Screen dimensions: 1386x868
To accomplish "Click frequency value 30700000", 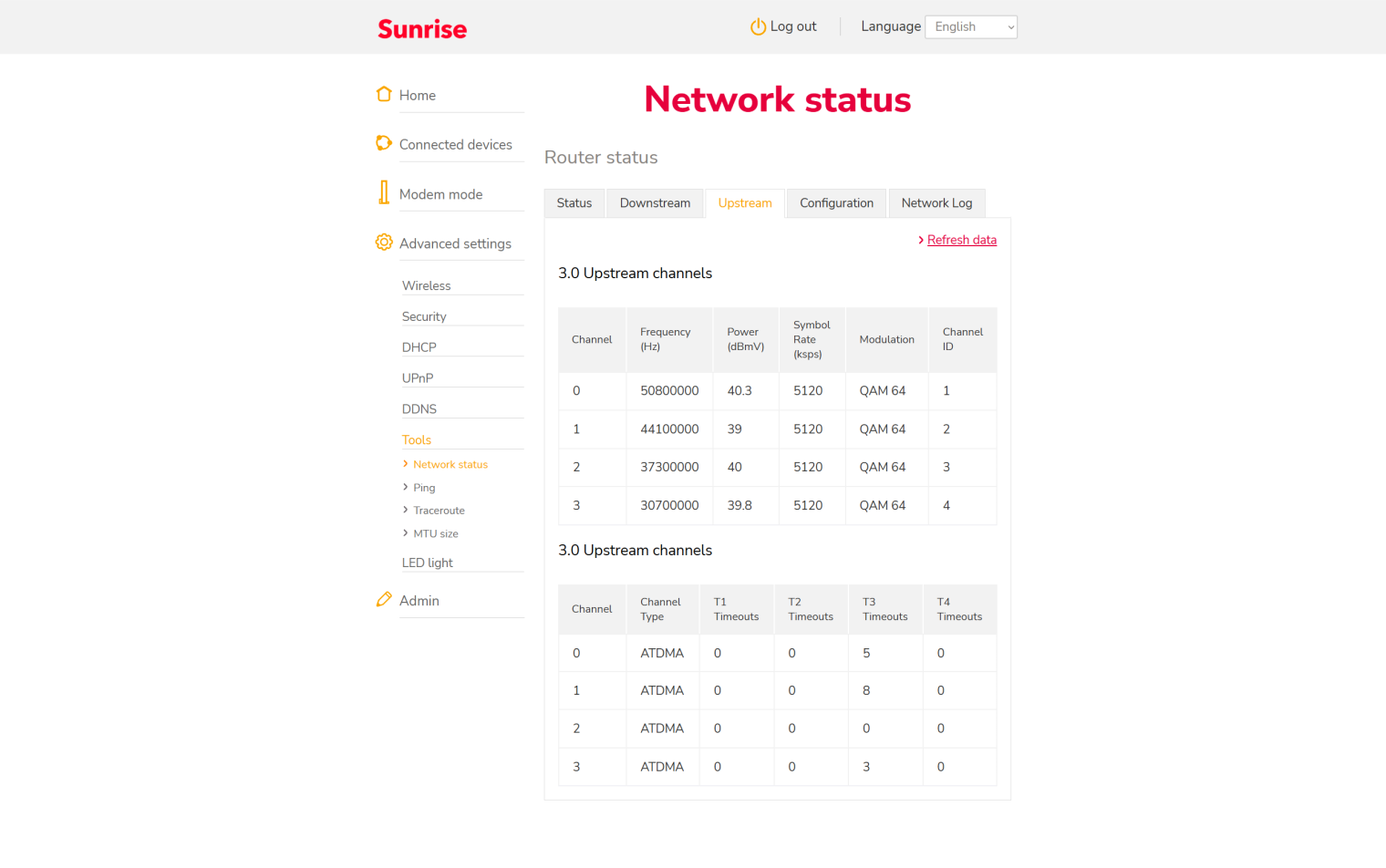I will tap(669, 505).
